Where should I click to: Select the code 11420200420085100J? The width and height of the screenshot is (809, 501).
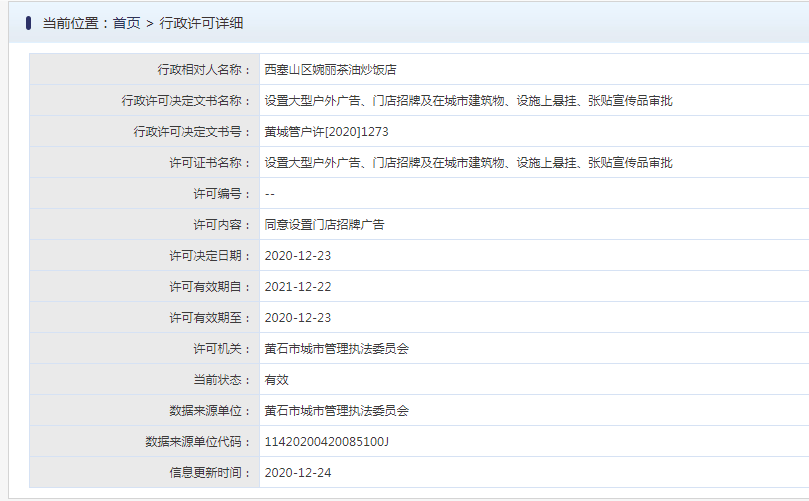[x=327, y=442]
